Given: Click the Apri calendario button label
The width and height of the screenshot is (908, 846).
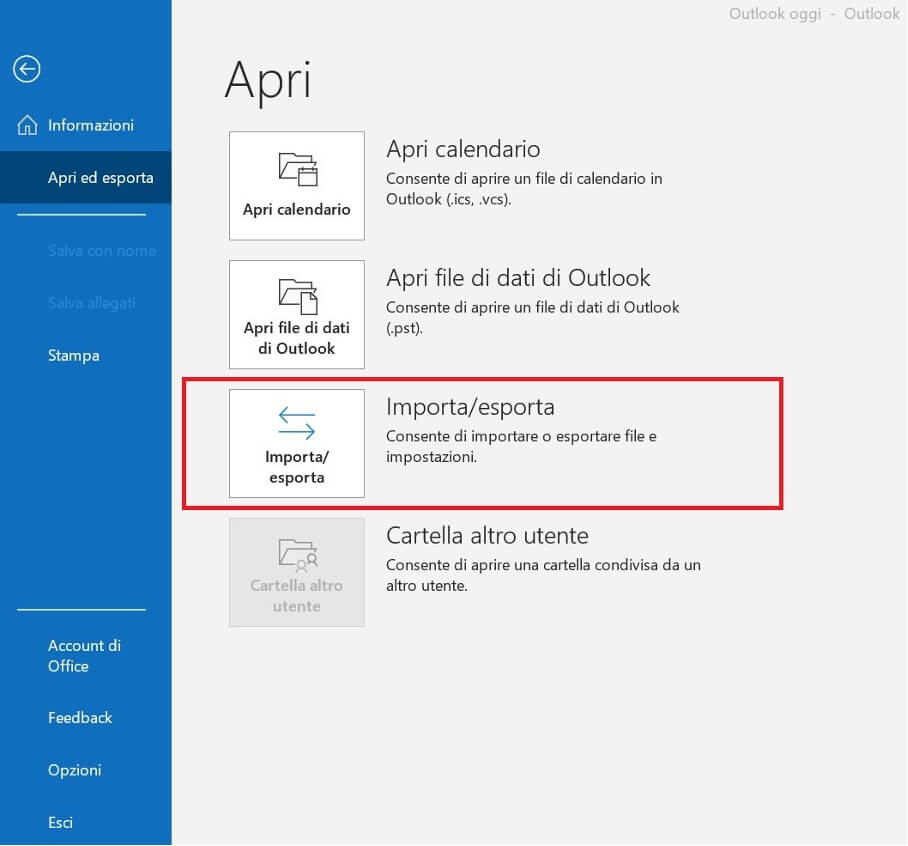Looking at the screenshot, I should pyautogui.click(x=296, y=210).
